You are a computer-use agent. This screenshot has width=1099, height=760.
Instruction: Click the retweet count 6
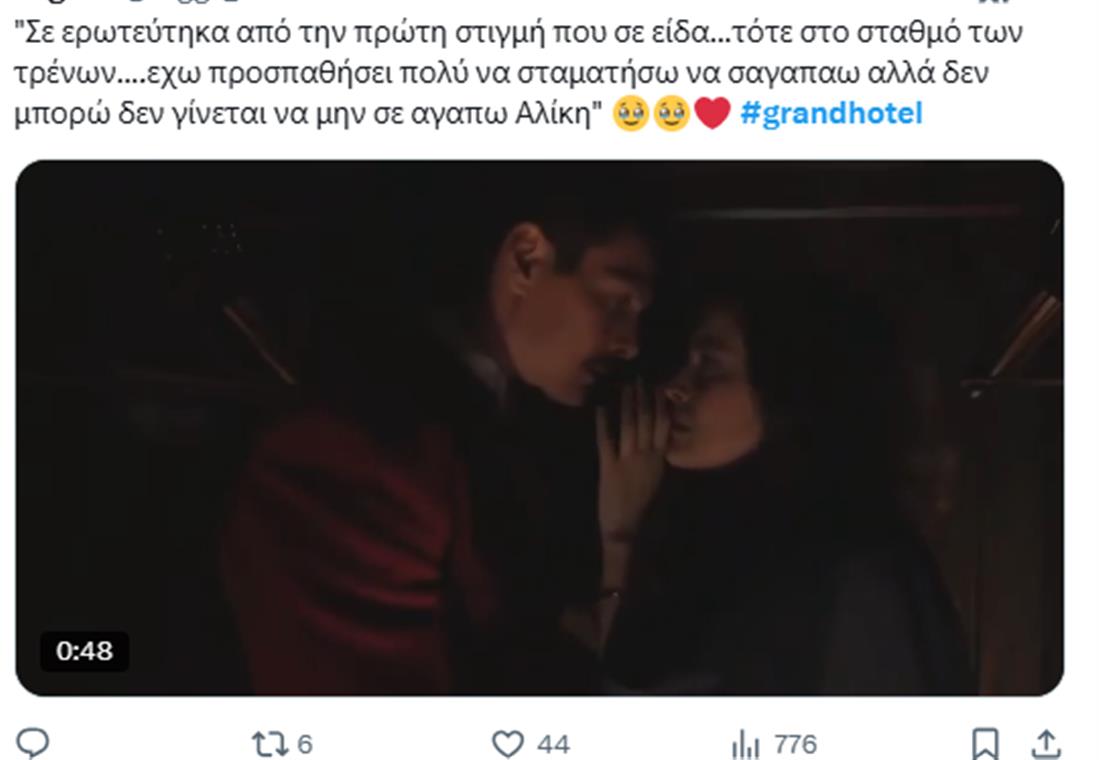pyautogui.click(x=305, y=744)
